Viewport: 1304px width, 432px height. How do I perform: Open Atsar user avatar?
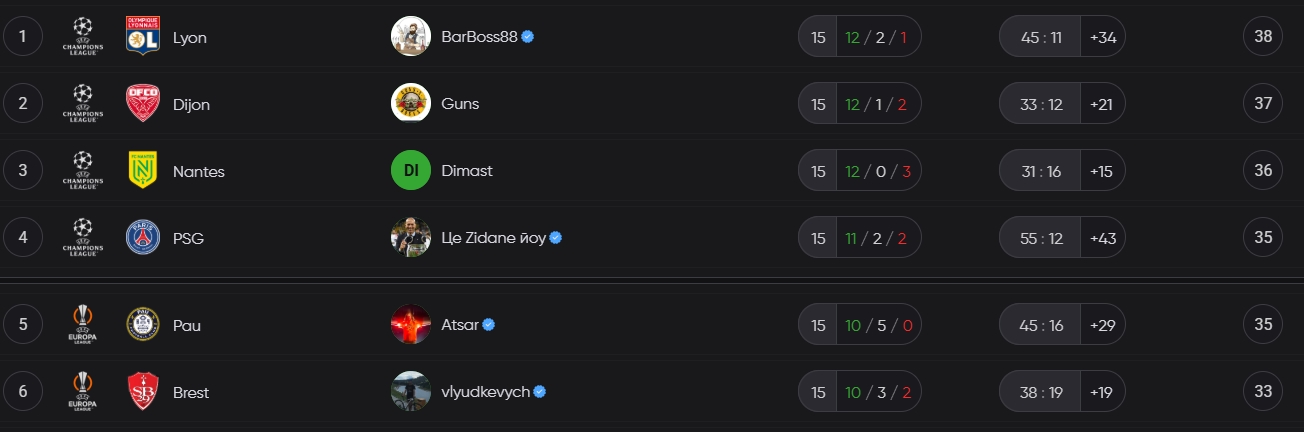tap(411, 325)
